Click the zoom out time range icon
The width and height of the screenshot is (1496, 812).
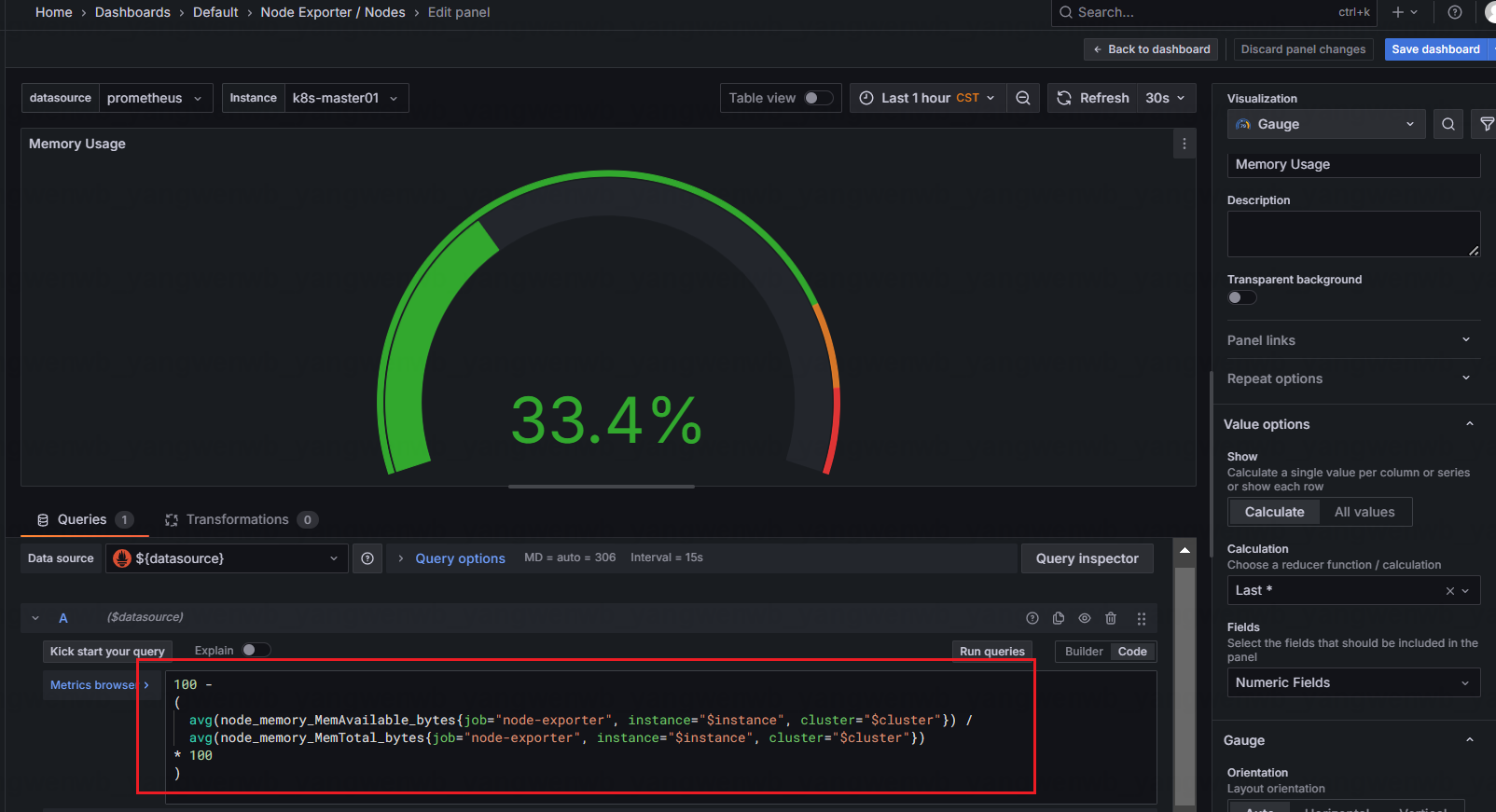click(1023, 98)
